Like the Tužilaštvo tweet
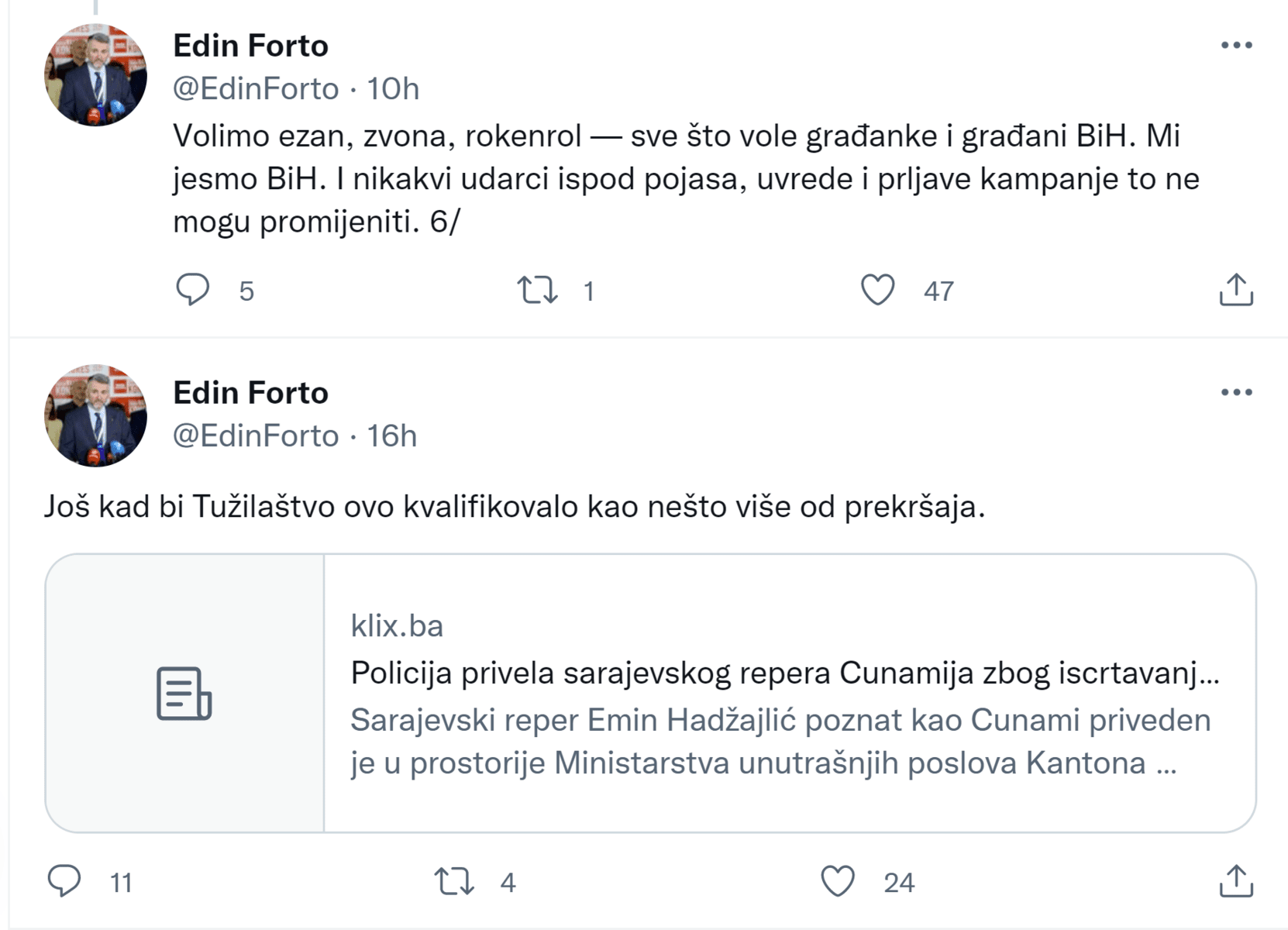This screenshot has width=1288, height=930. click(x=837, y=881)
